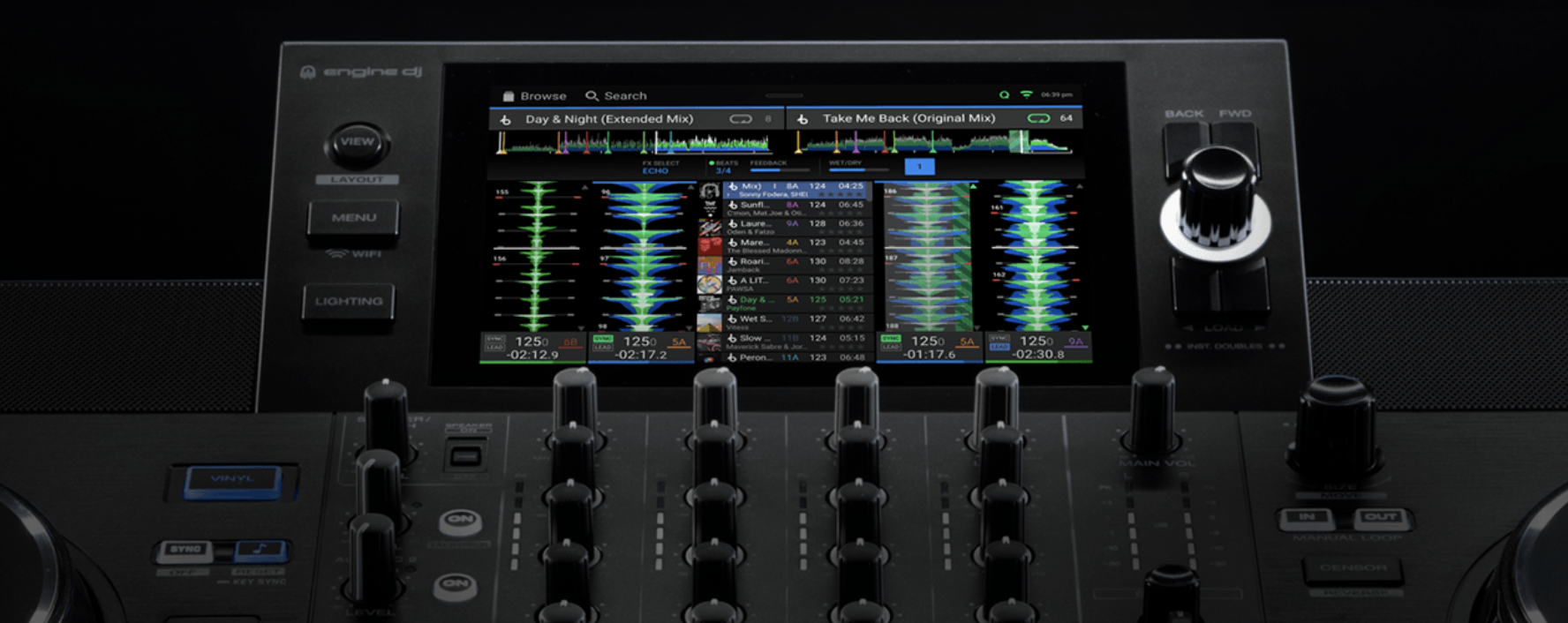Pull down the top-center drag handle
The image size is (1568, 623).
pyautogui.click(x=784, y=95)
